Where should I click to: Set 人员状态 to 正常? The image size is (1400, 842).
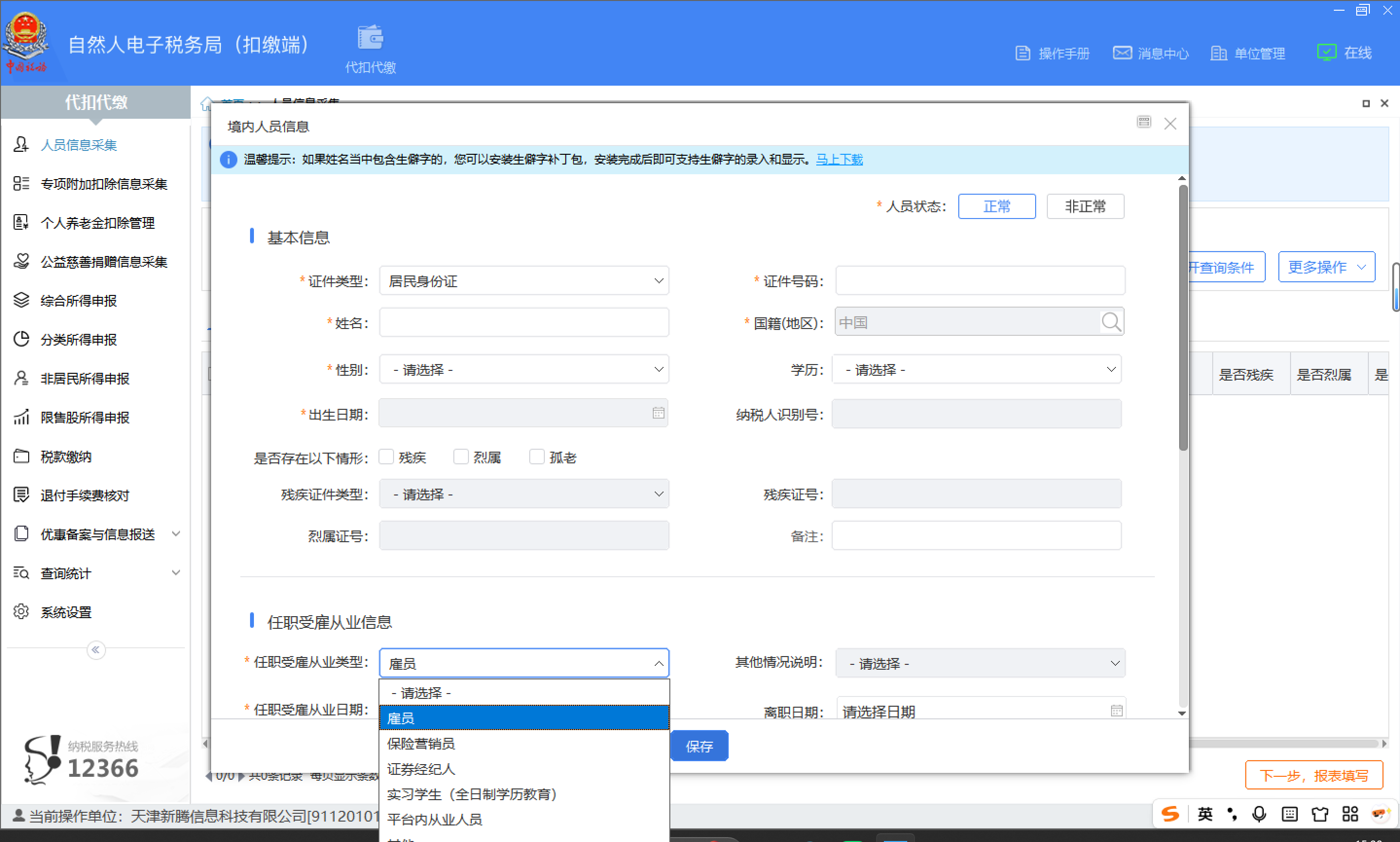(996, 206)
